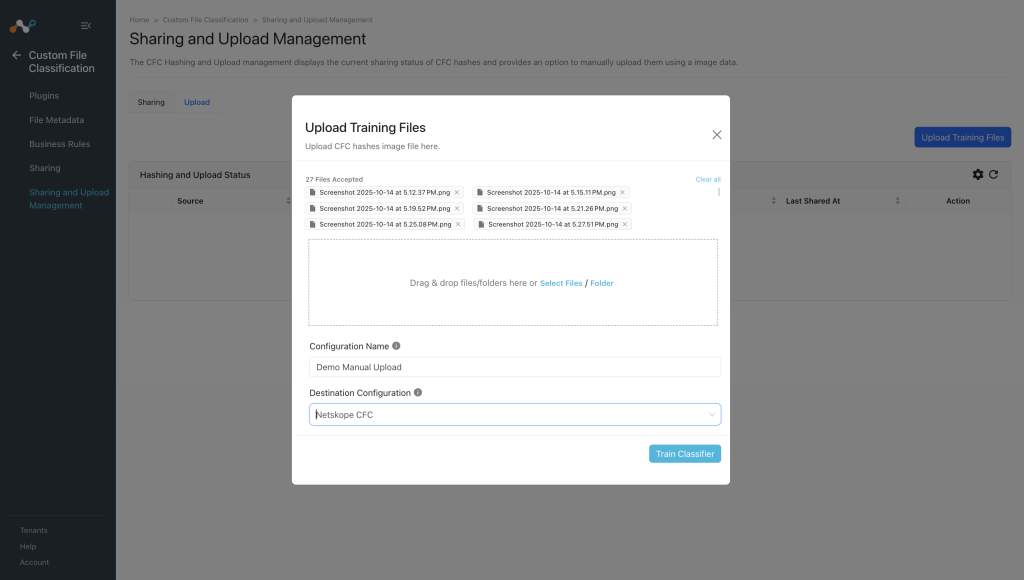Click the Folder link in drop zone

[601, 283]
